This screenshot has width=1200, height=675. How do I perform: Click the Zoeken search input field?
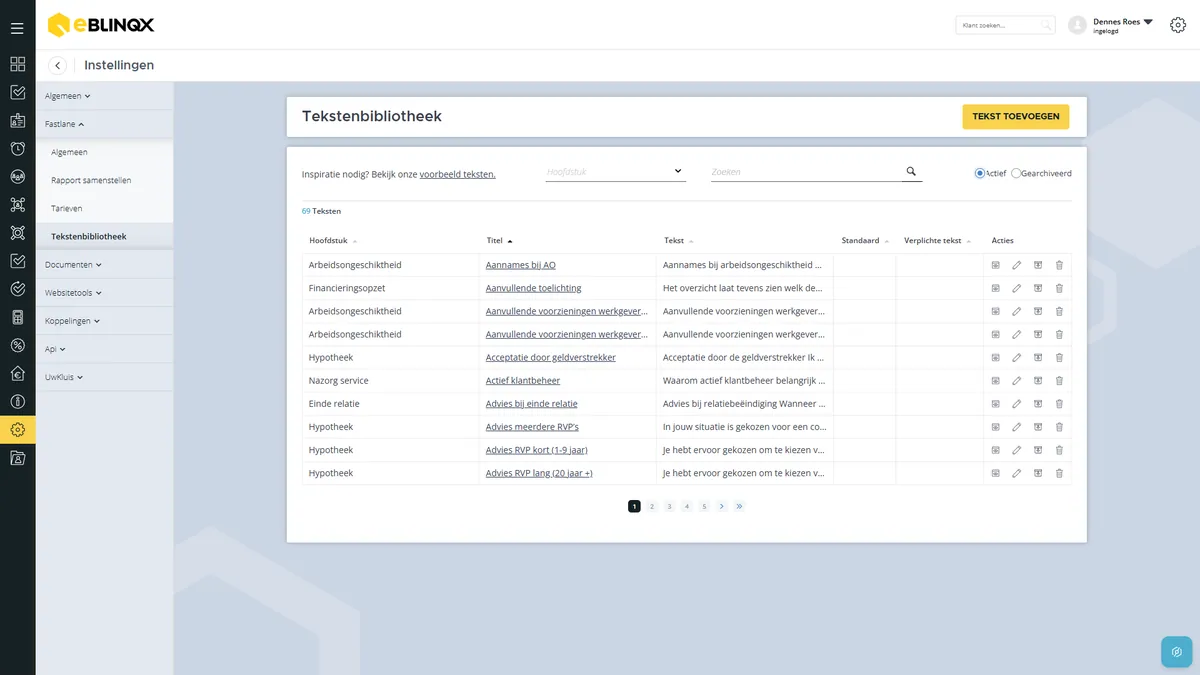coord(806,172)
